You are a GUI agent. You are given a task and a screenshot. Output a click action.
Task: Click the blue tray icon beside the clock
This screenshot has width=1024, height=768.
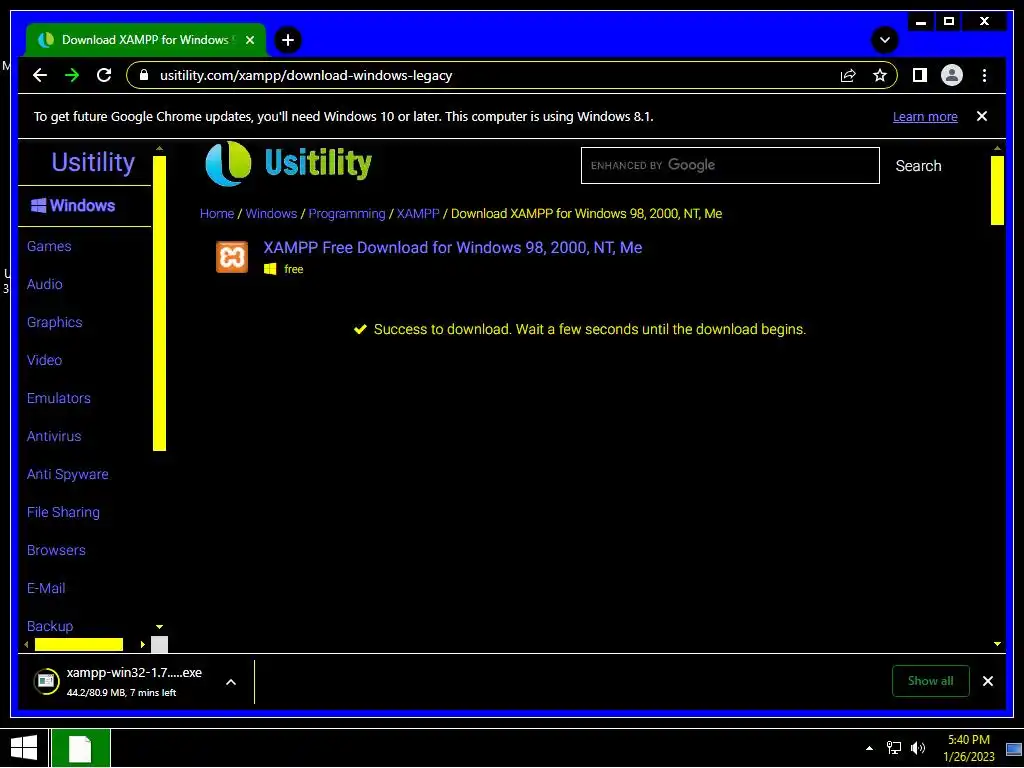1014,749
